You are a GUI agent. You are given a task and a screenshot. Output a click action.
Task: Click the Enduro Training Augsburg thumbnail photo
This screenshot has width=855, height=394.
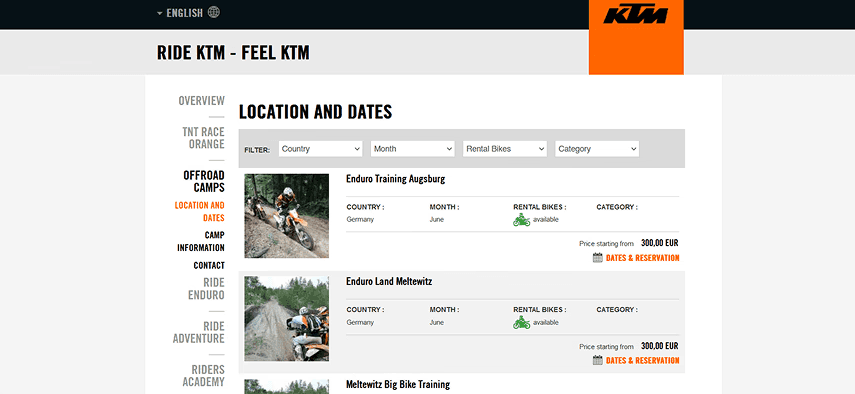click(286, 216)
